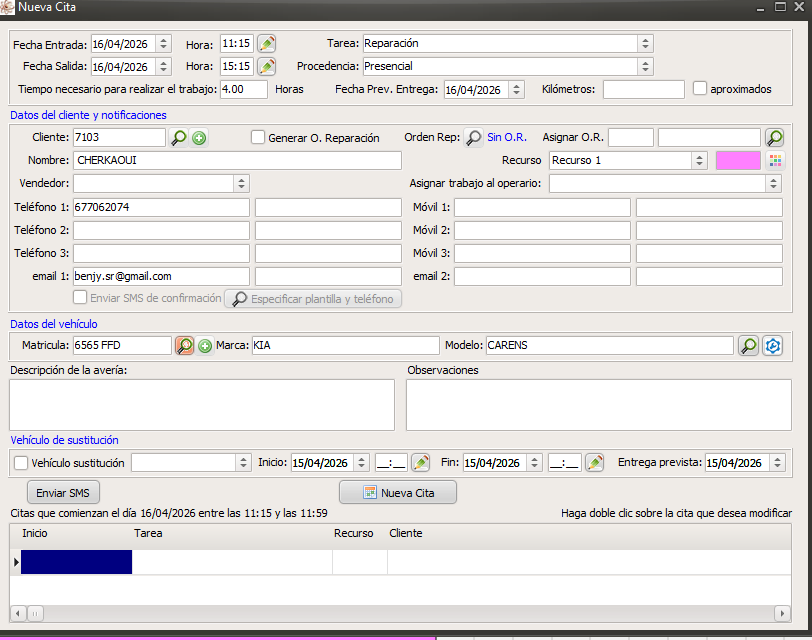
Task: Open Orden Rep magnifier search icon
Action: coord(473,138)
